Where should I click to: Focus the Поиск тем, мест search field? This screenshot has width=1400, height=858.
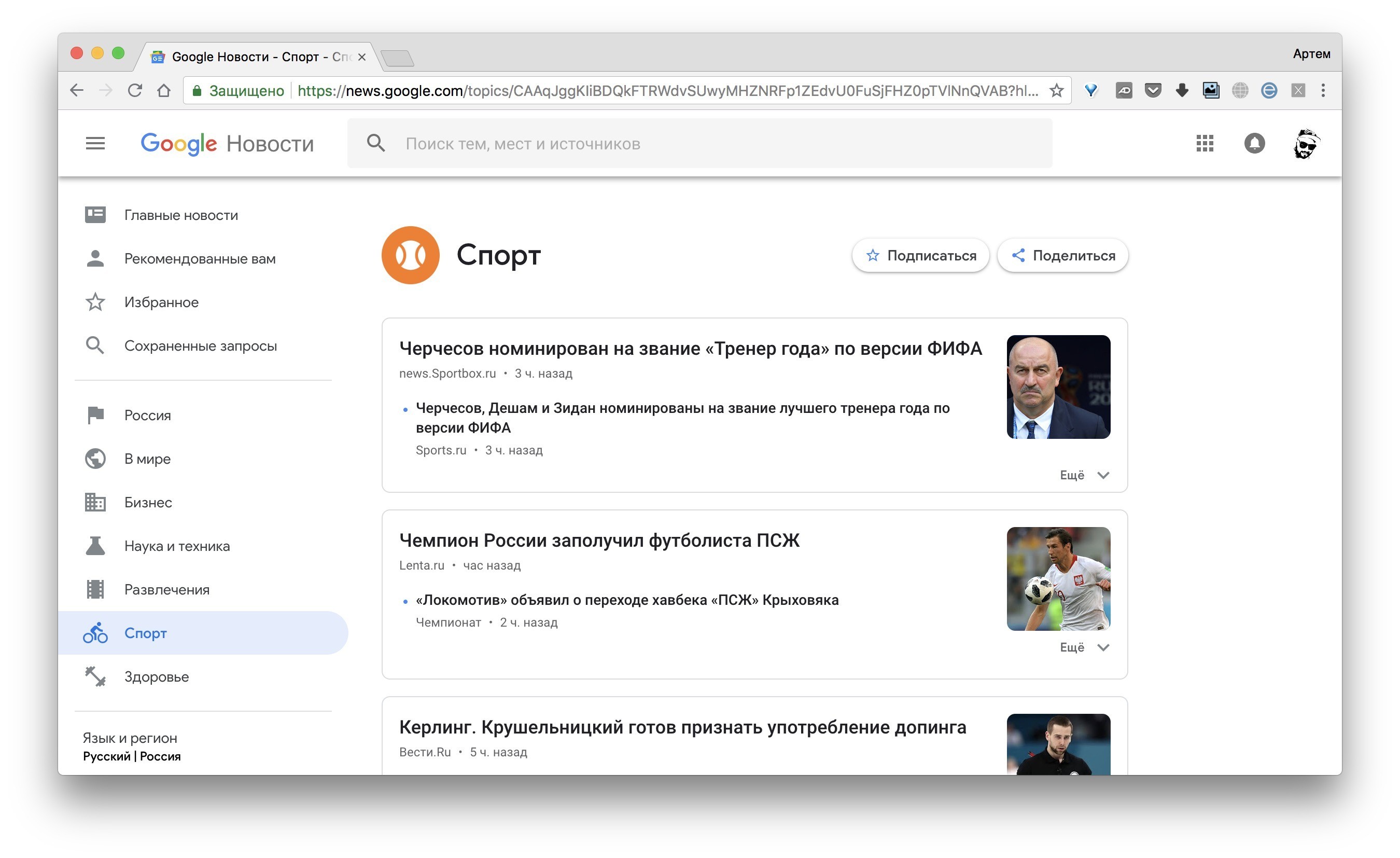[699, 143]
